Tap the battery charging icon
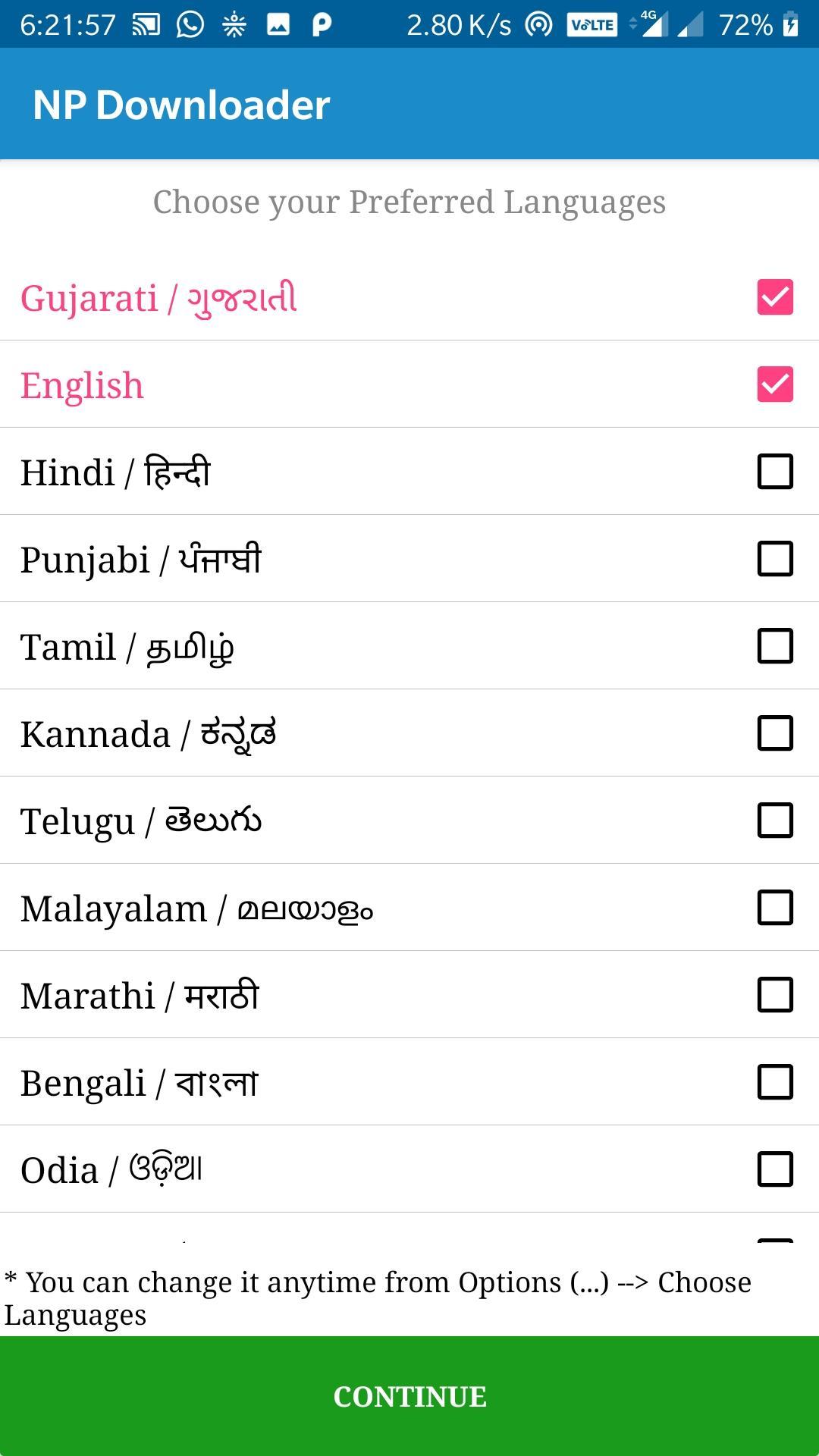819x1456 pixels. tap(790, 24)
